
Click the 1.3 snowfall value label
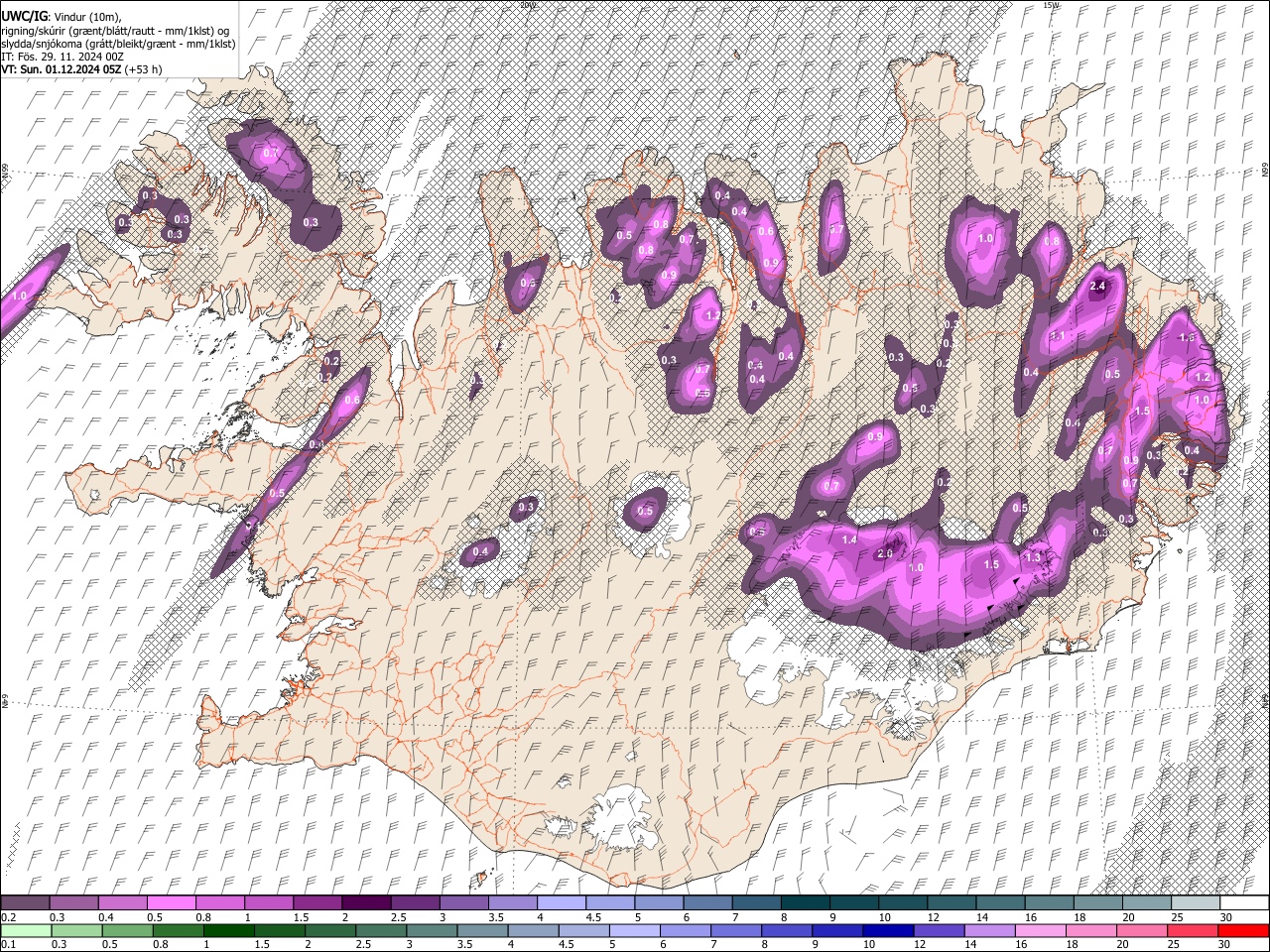(1032, 557)
